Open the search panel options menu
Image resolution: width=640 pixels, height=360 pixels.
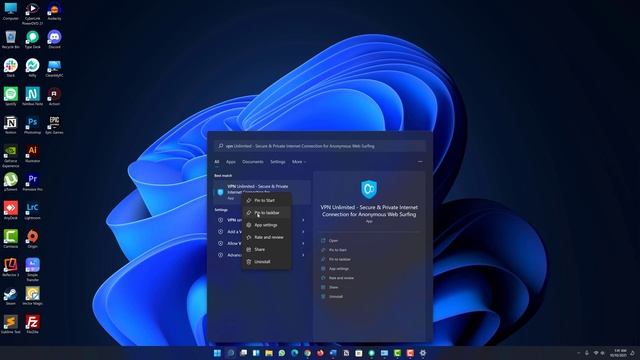point(420,162)
